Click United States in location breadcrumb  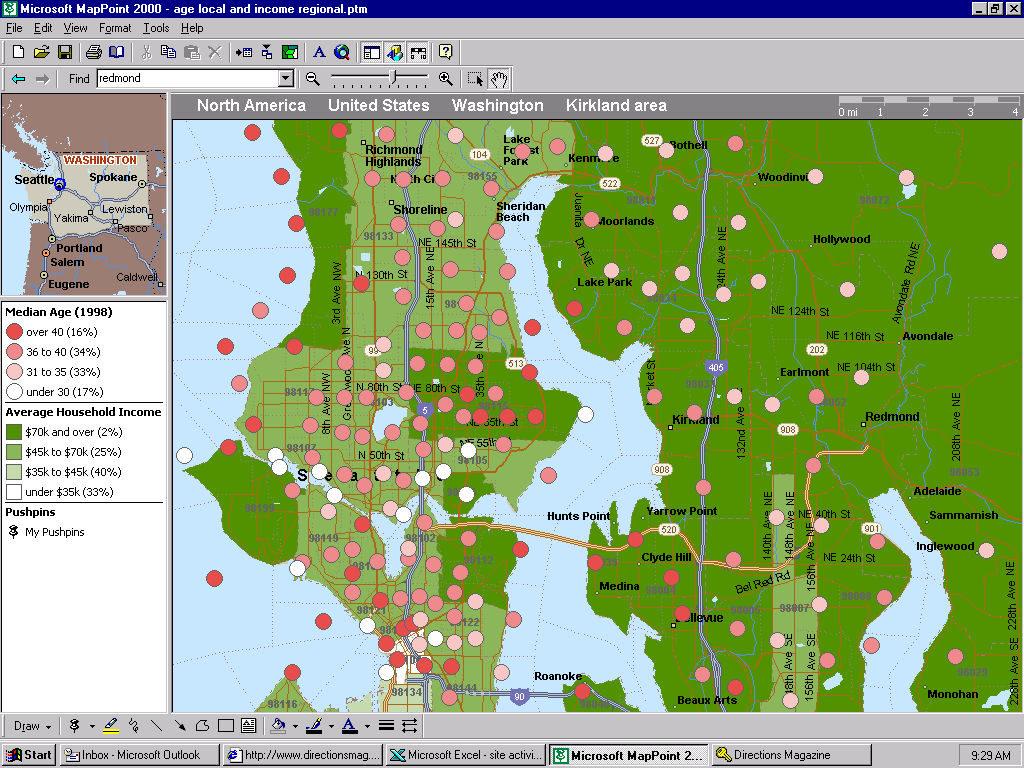coord(378,106)
